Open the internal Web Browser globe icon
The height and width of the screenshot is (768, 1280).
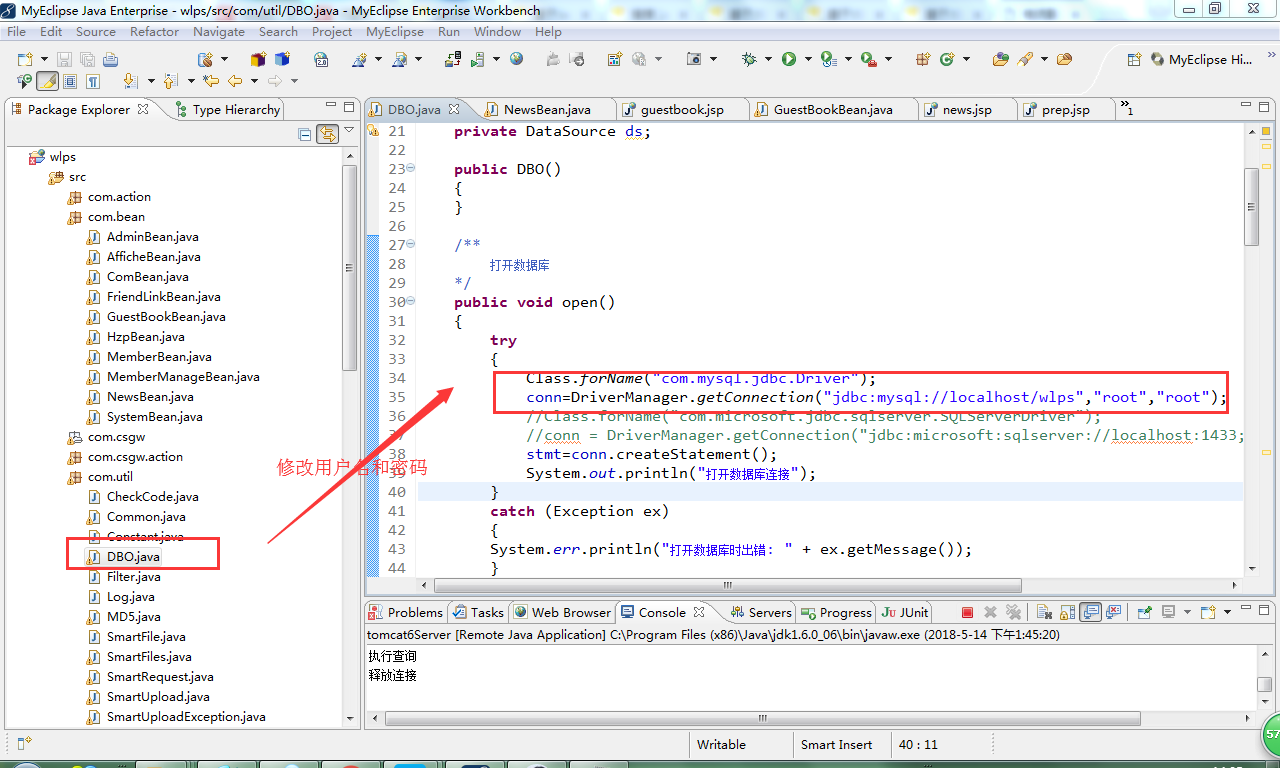tap(516, 58)
